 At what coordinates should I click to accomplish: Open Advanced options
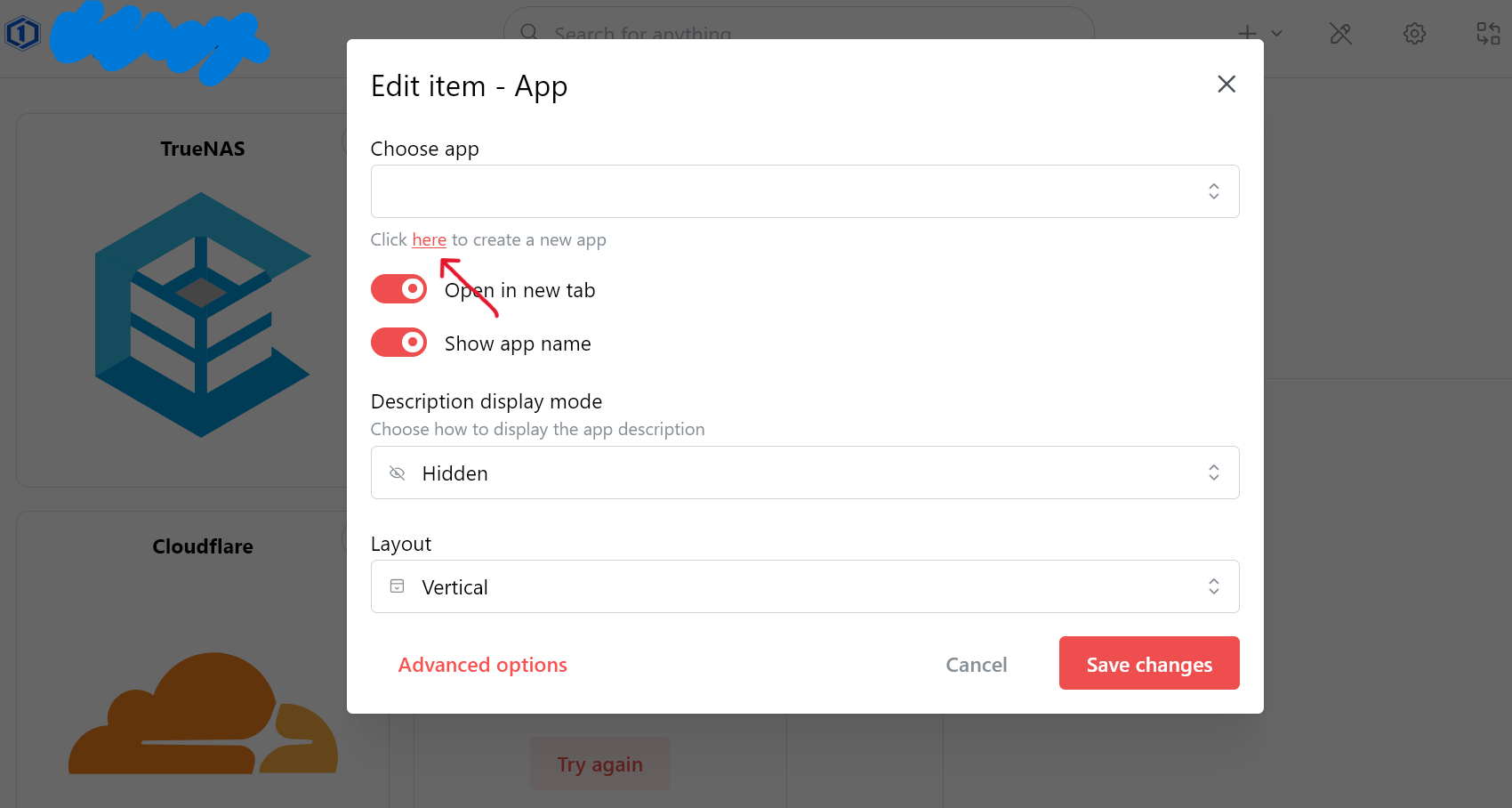[x=483, y=664]
